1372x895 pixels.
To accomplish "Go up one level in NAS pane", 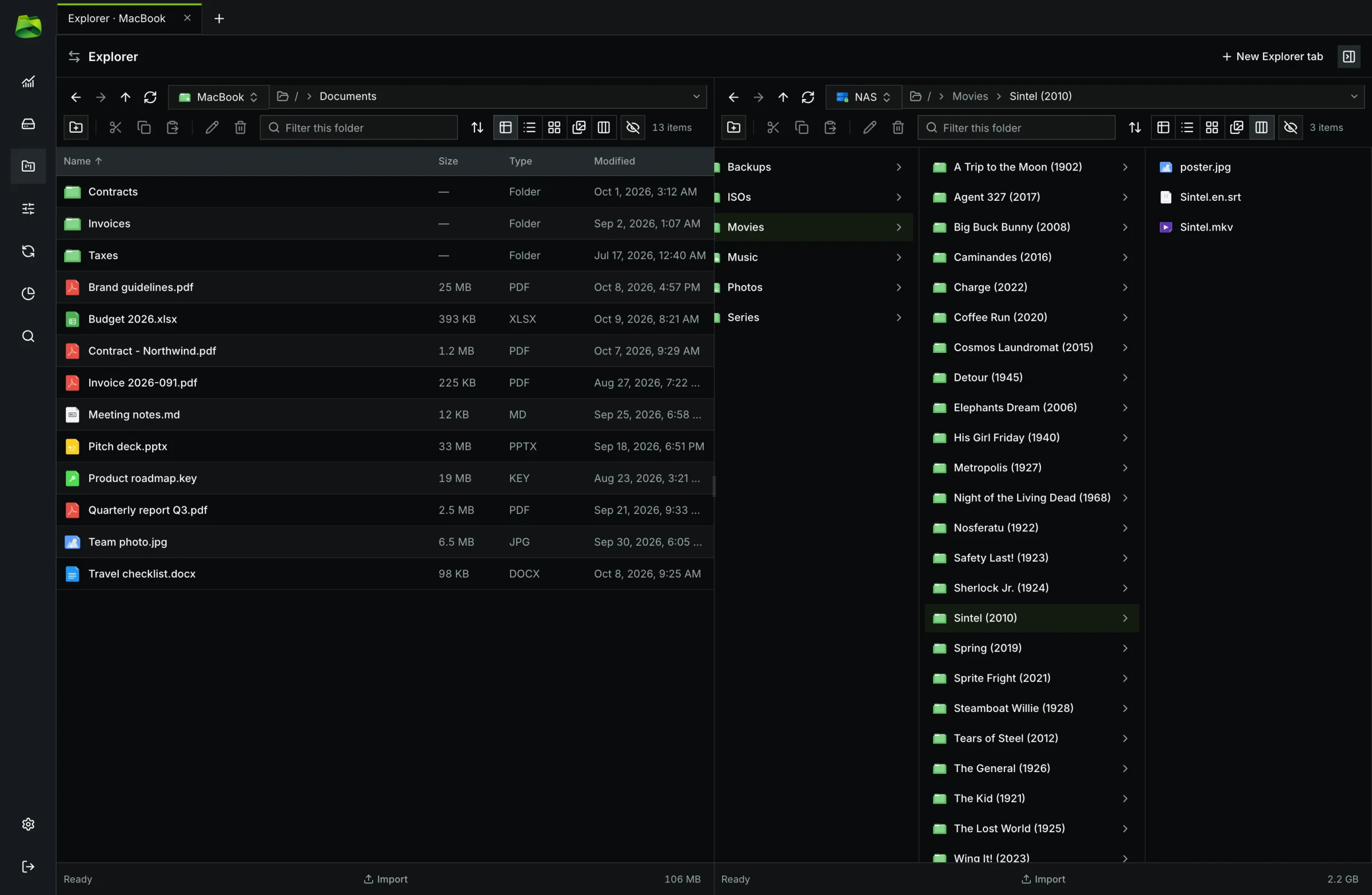I will [x=783, y=97].
